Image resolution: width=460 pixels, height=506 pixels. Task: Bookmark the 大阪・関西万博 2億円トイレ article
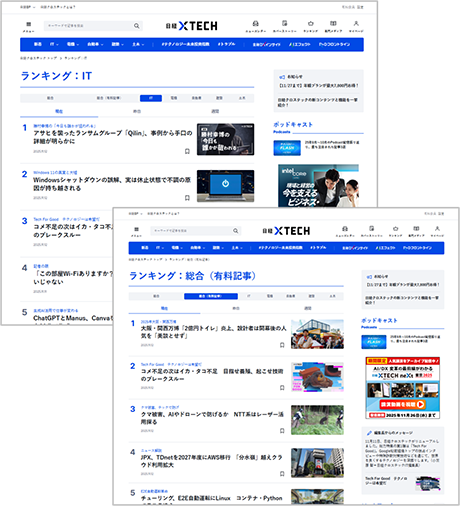click(282, 345)
